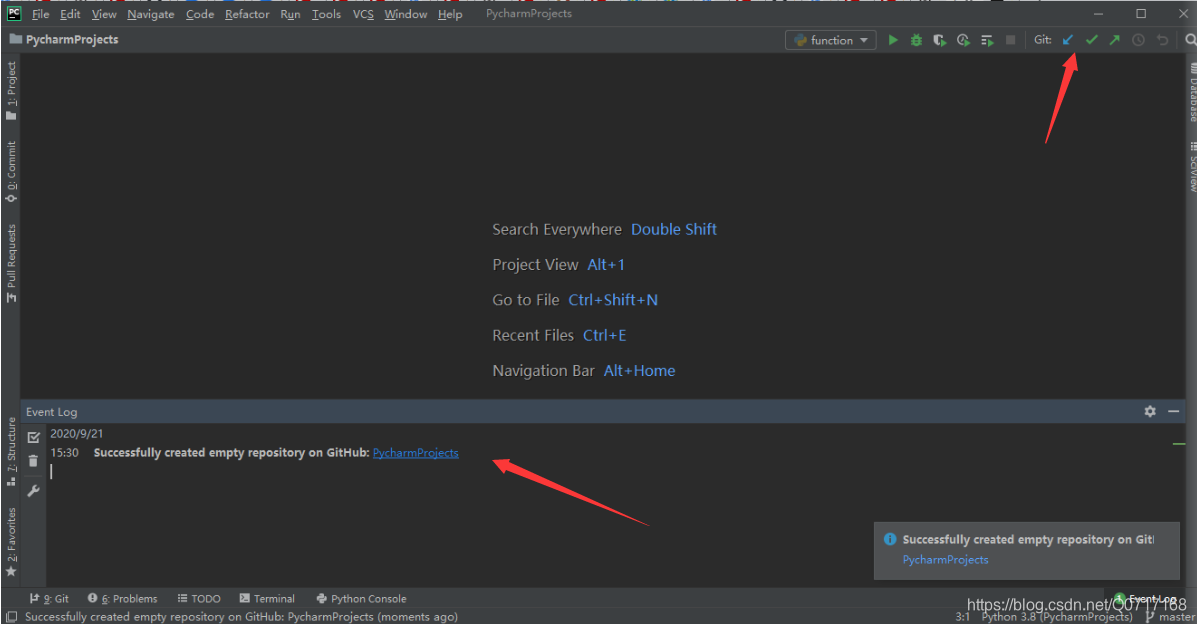Open Event Log settings gear

click(1150, 411)
